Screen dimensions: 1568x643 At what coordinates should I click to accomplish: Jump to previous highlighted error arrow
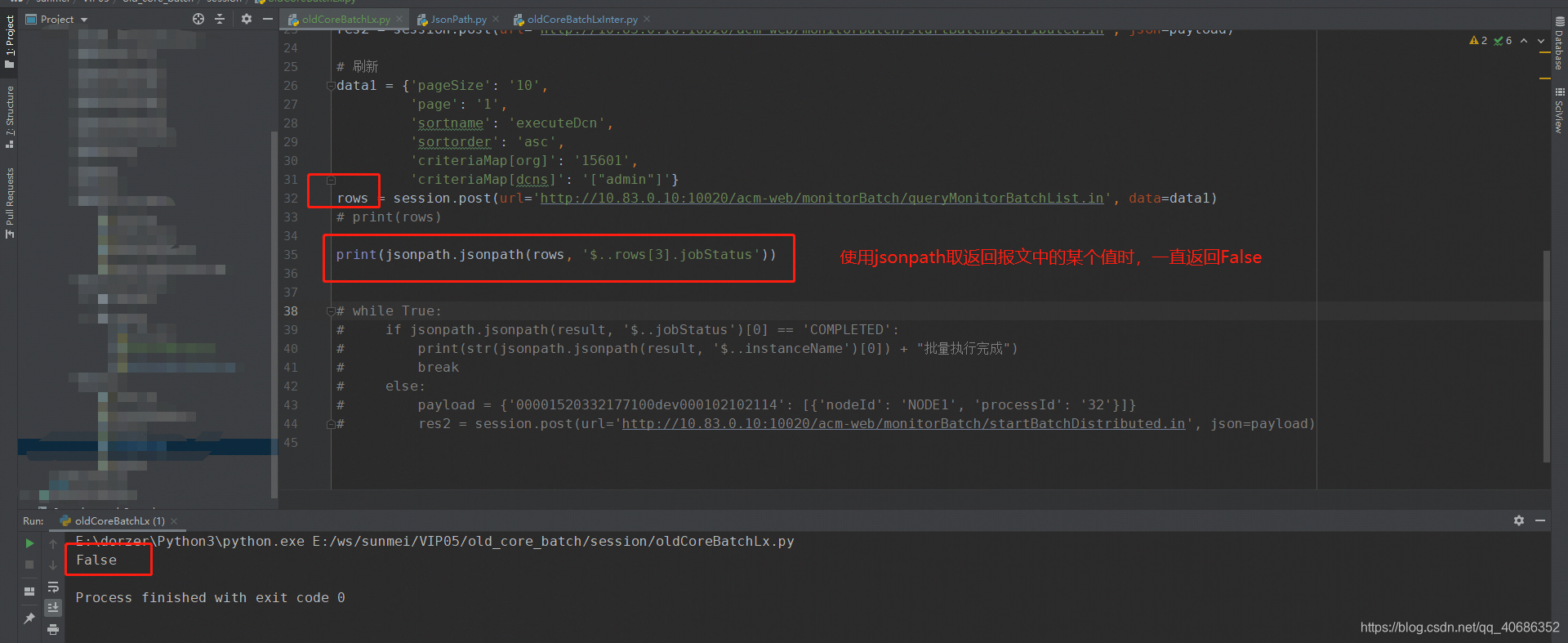[x=1524, y=40]
